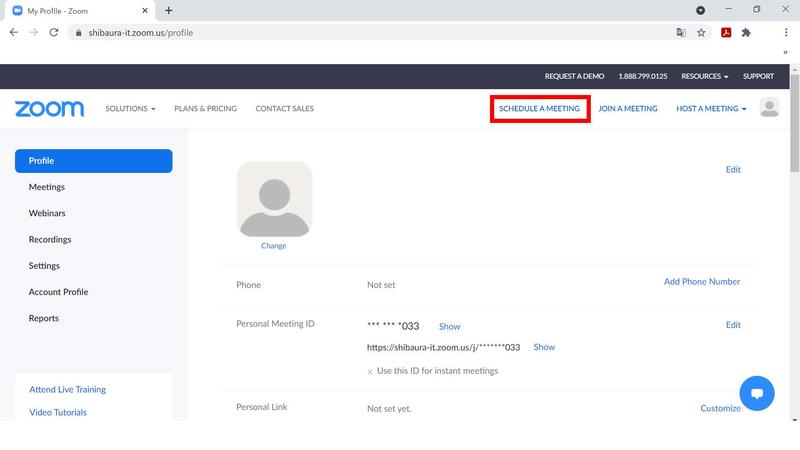Click the Zoom logo

49,109
